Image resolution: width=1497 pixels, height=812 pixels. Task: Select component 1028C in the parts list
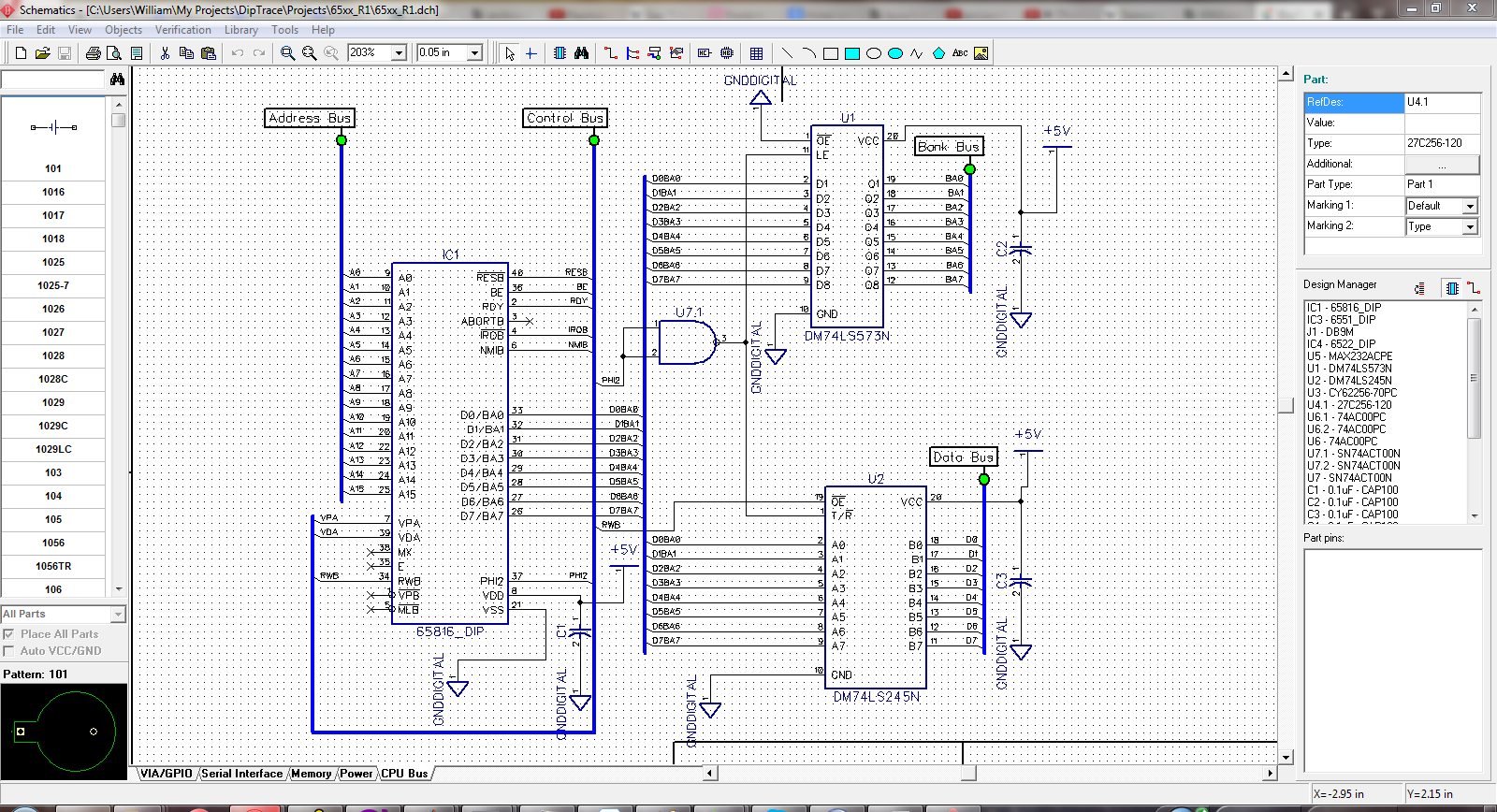[53, 379]
